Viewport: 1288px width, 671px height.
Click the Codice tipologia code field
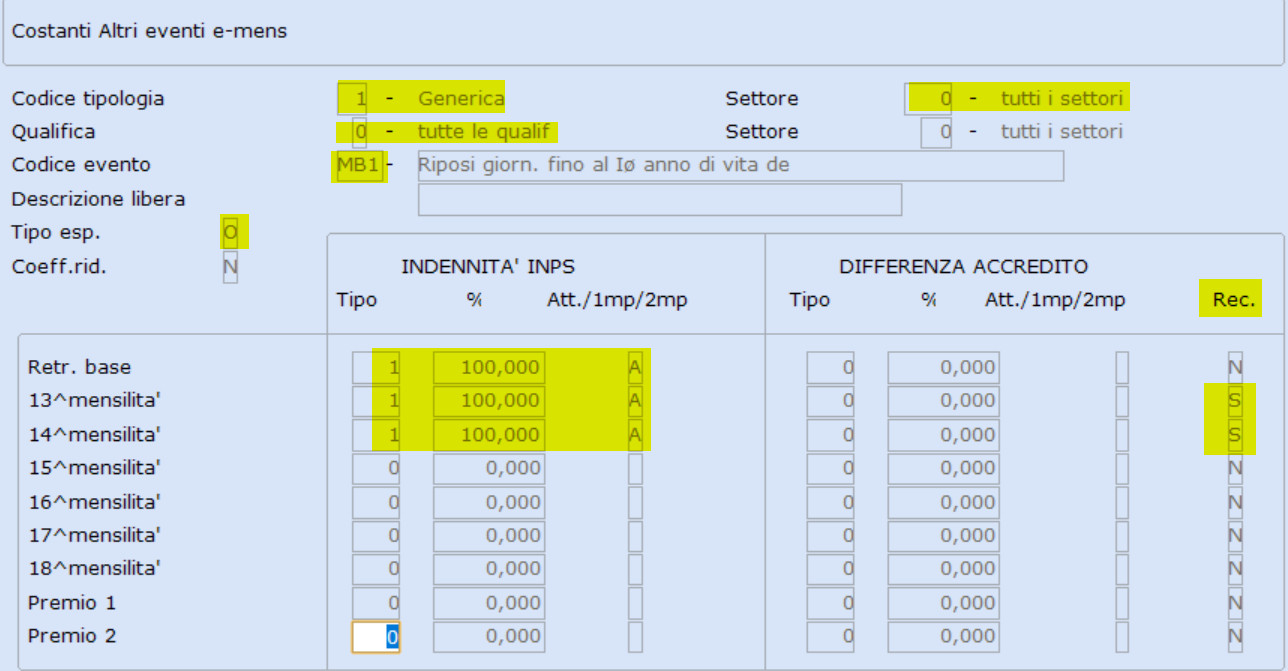354,99
